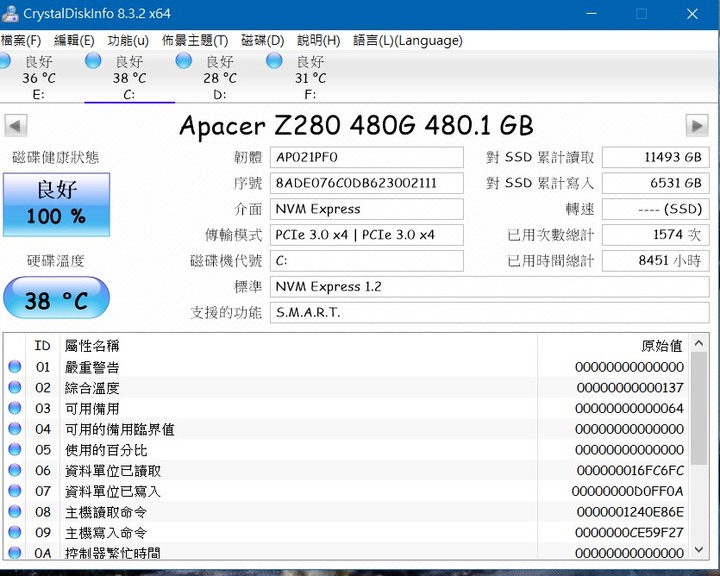Click the 良好 100 % health status box
Image resolution: width=720 pixels, height=576 pixels.
point(56,204)
